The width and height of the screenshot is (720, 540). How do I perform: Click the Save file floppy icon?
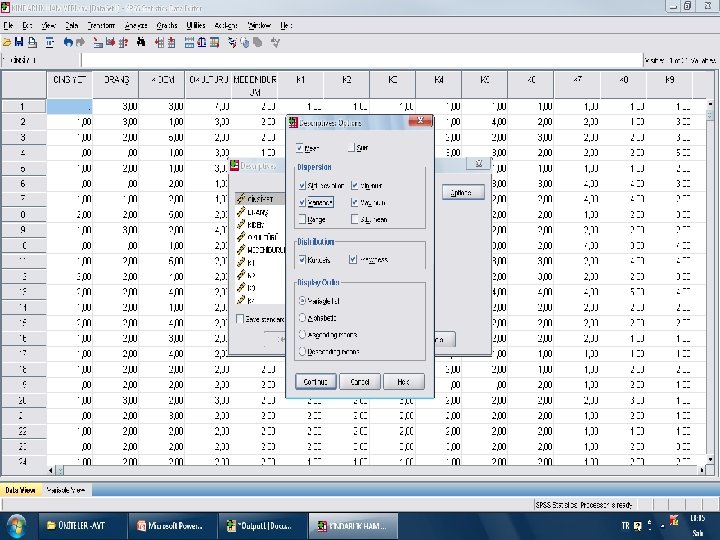coord(19,43)
